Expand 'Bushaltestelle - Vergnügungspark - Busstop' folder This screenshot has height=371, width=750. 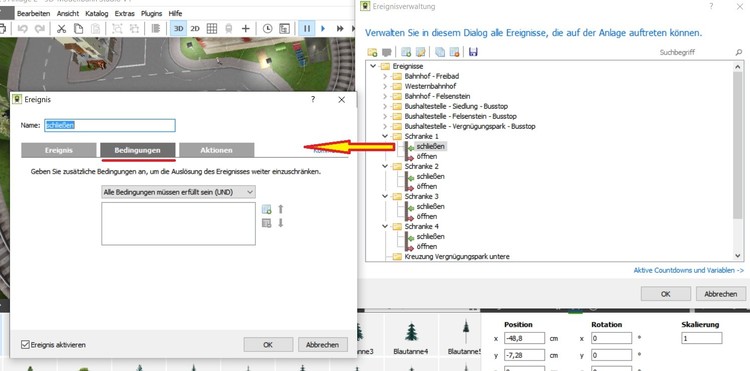click(x=385, y=126)
